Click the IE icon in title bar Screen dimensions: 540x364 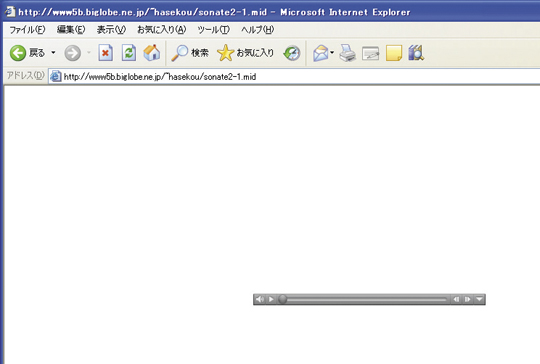point(10,12)
